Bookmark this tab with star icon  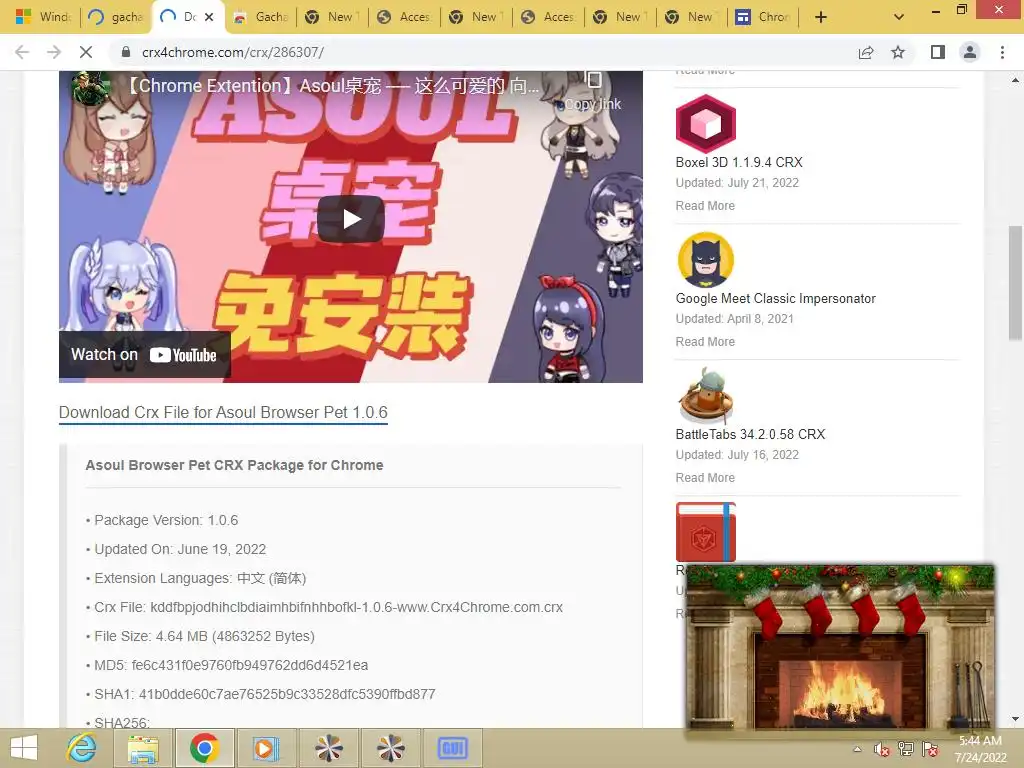click(898, 52)
